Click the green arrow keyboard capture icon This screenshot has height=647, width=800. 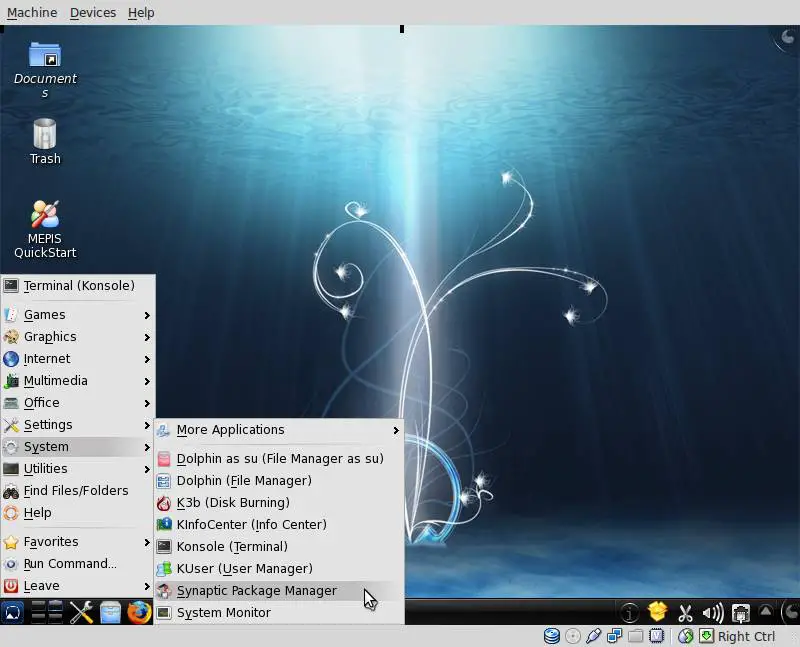(706, 636)
